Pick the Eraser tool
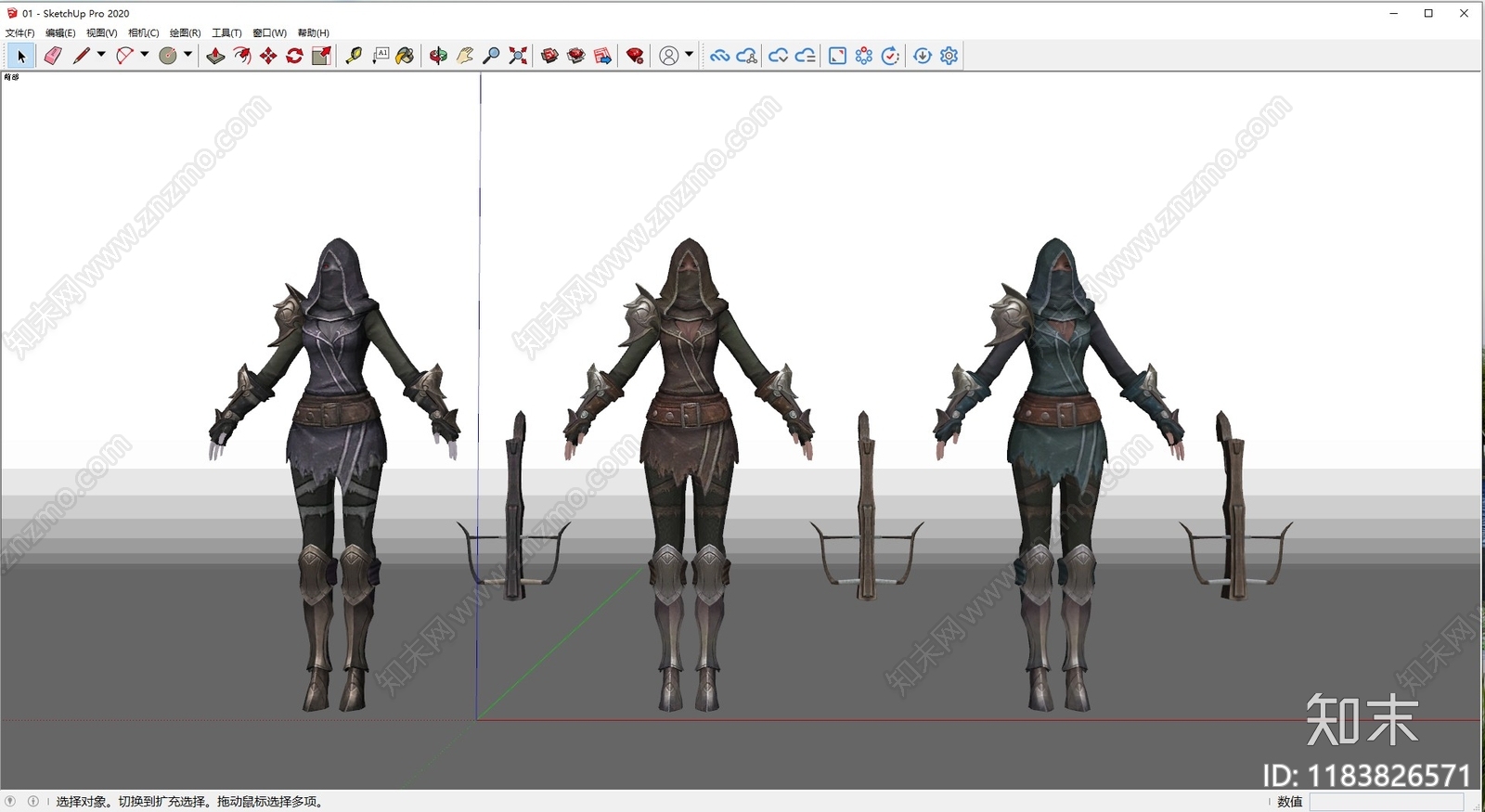 [53, 57]
